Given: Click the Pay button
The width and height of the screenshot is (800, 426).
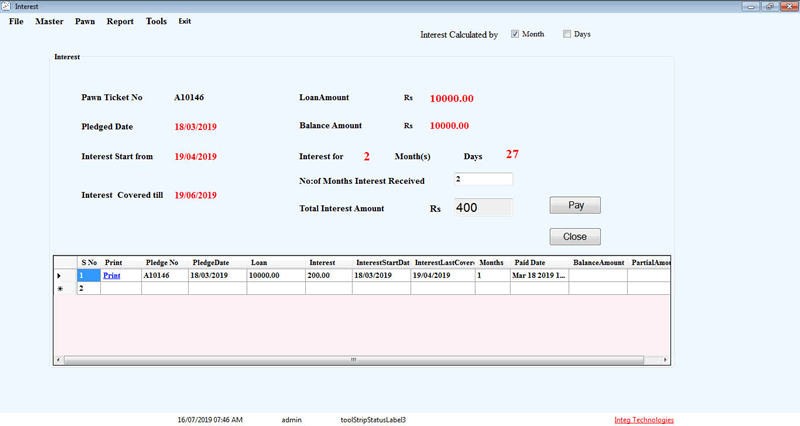Looking at the screenshot, I should point(575,205).
